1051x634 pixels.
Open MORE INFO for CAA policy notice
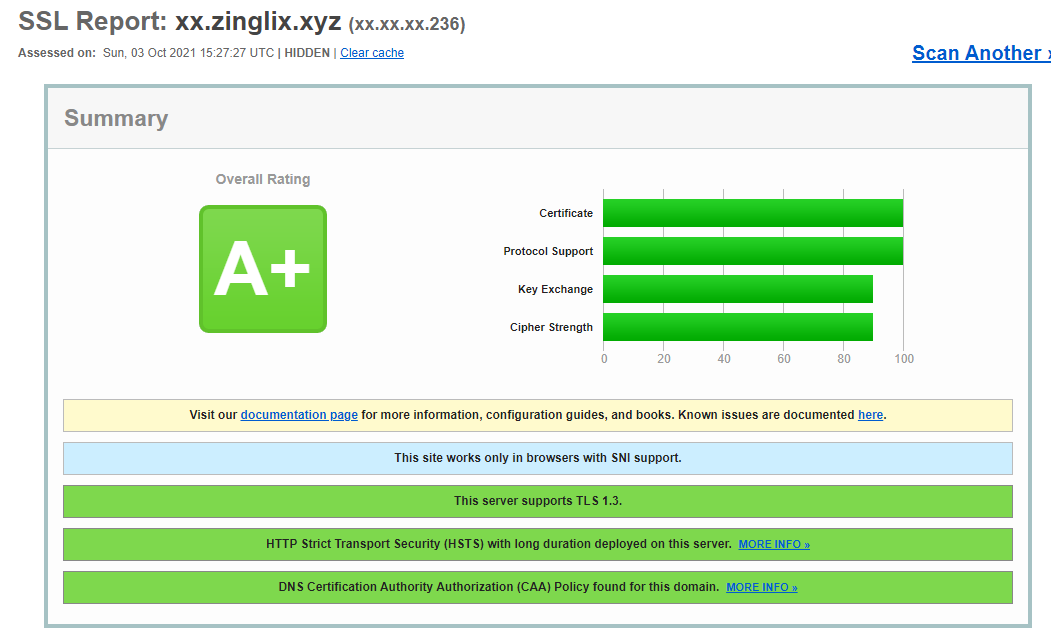[x=762, y=588]
